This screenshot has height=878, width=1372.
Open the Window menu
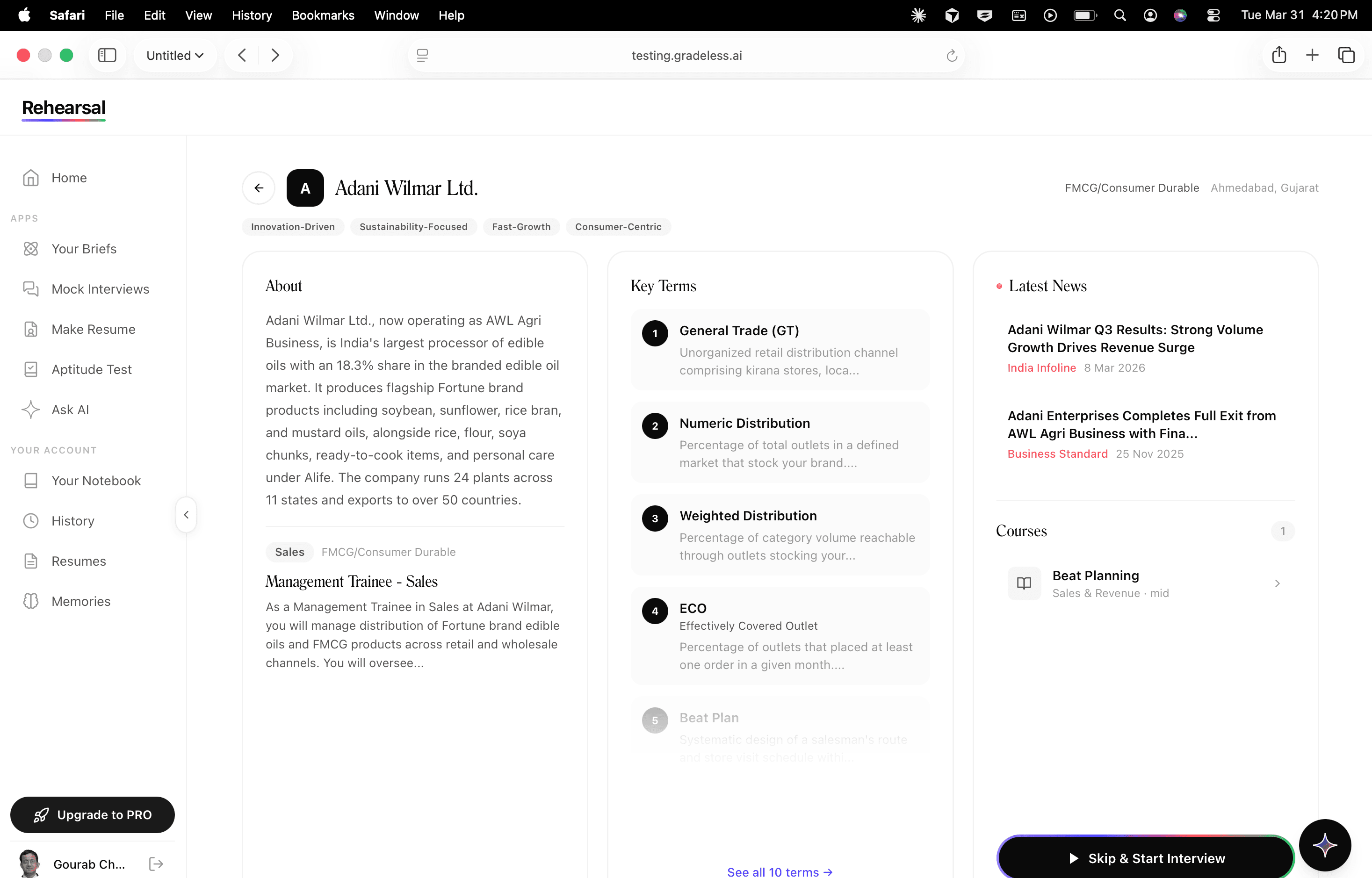click(x=397, y=15)
